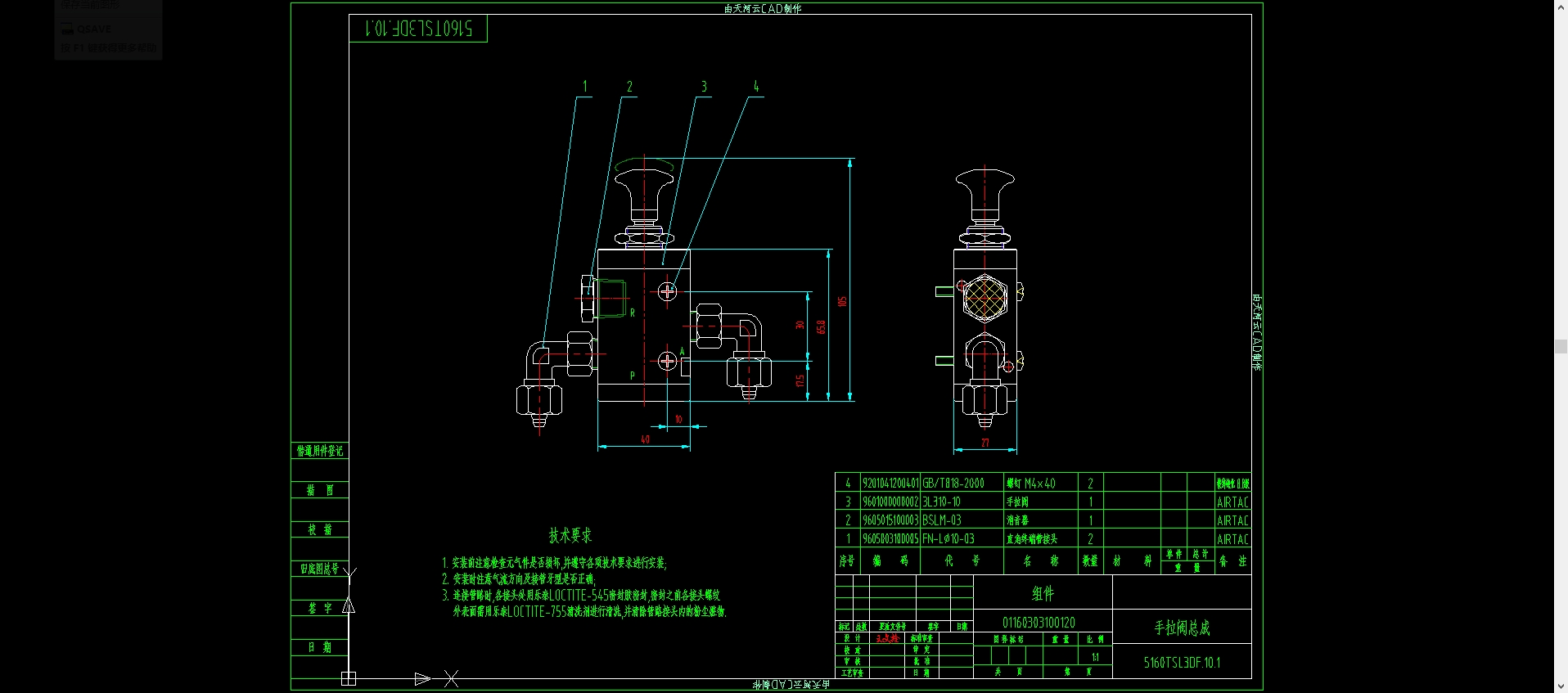Select balloon number "2" leader label
This screenshot has width=1568, height=693.
[x=629, y=87]
